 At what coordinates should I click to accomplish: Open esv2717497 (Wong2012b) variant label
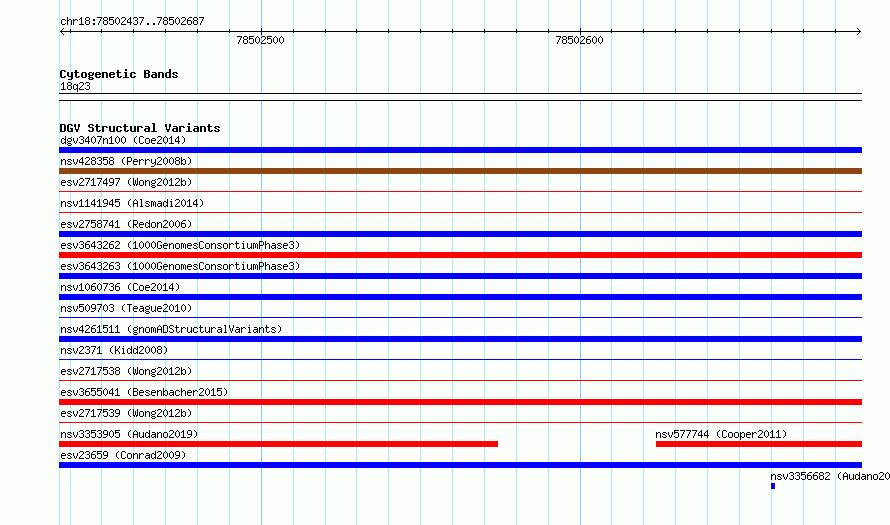click(x=126, y=182)
